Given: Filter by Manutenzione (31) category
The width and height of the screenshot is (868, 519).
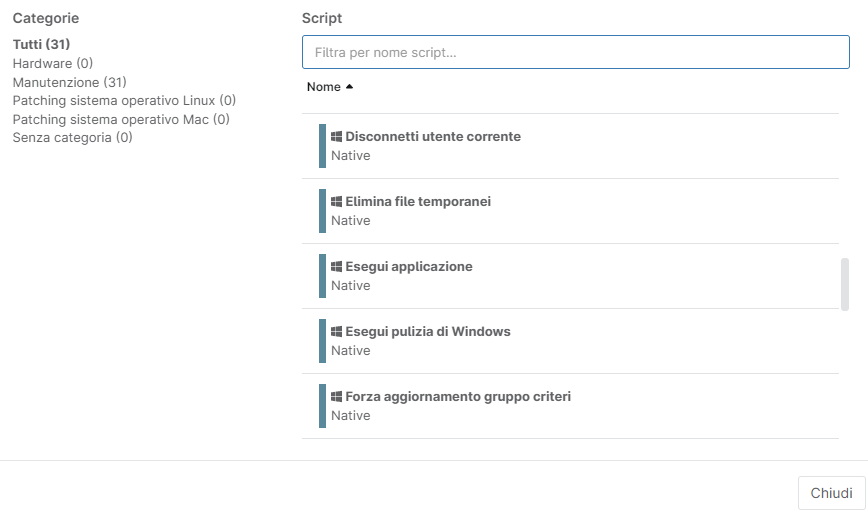Looking at the screenshot, I should [70, 82].
